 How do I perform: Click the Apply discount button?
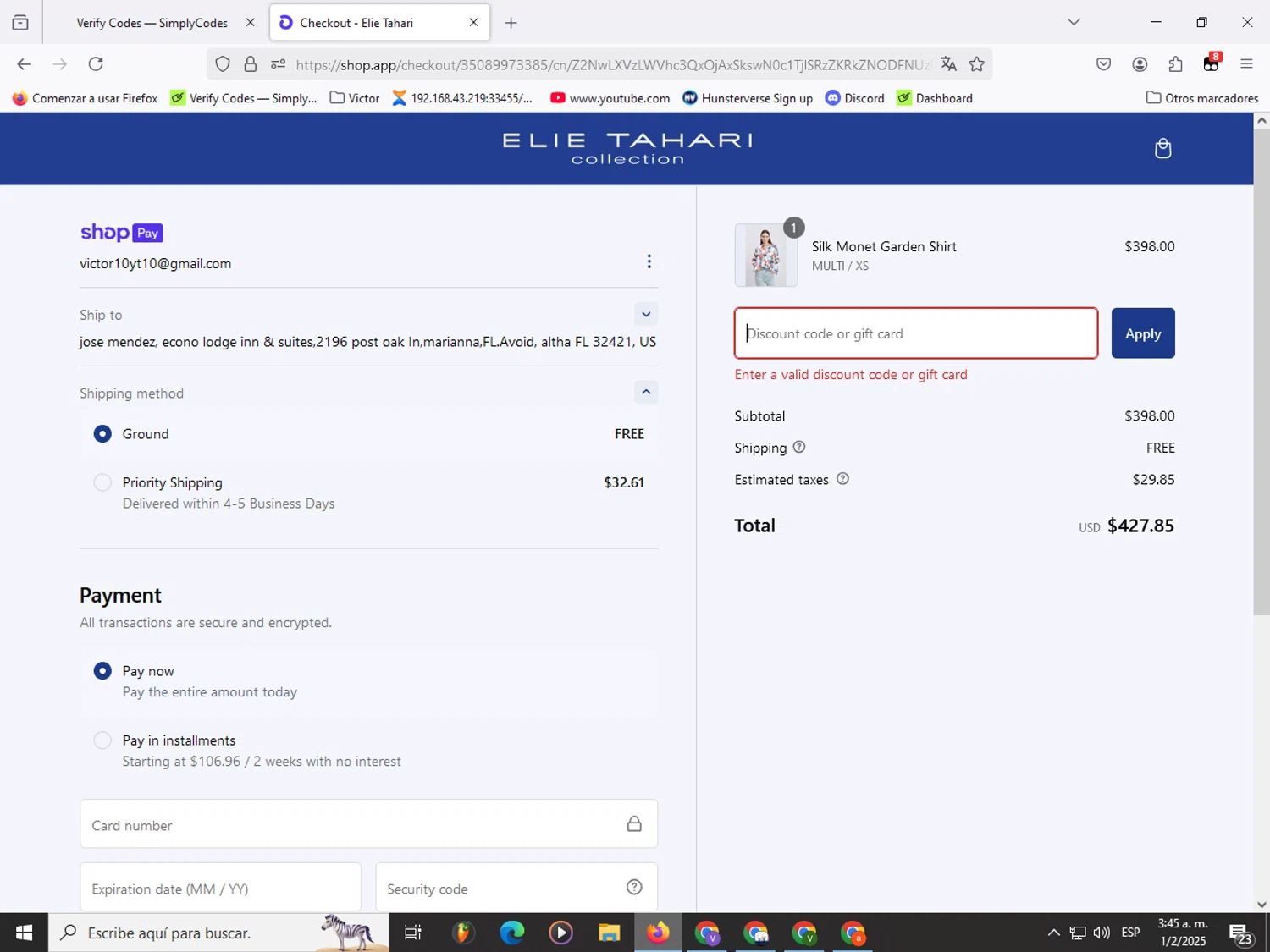click(1143, 333)
